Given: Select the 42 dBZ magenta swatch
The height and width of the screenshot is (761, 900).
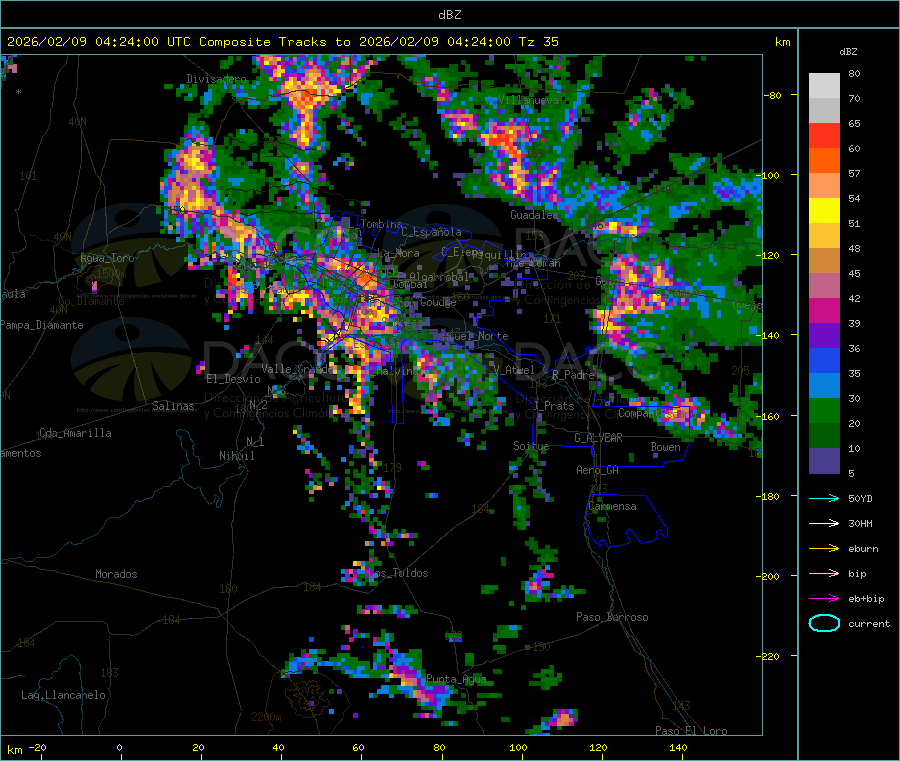Looking at the screenshot, I should tap(824, 310).
